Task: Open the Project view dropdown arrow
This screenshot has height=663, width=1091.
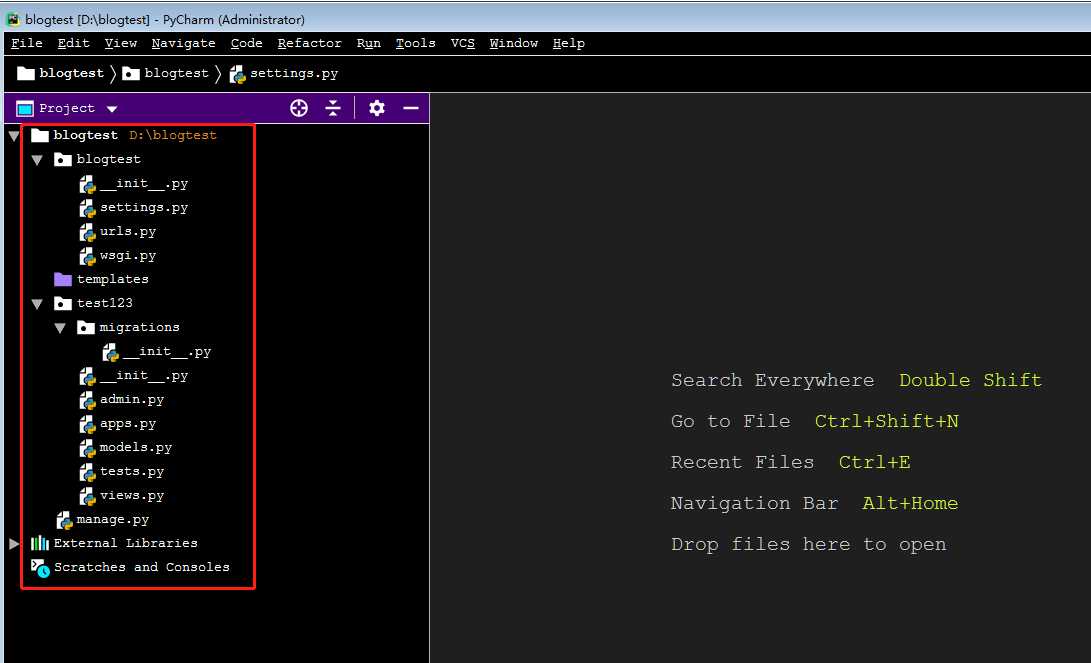Action: click(x=112, y=109)
